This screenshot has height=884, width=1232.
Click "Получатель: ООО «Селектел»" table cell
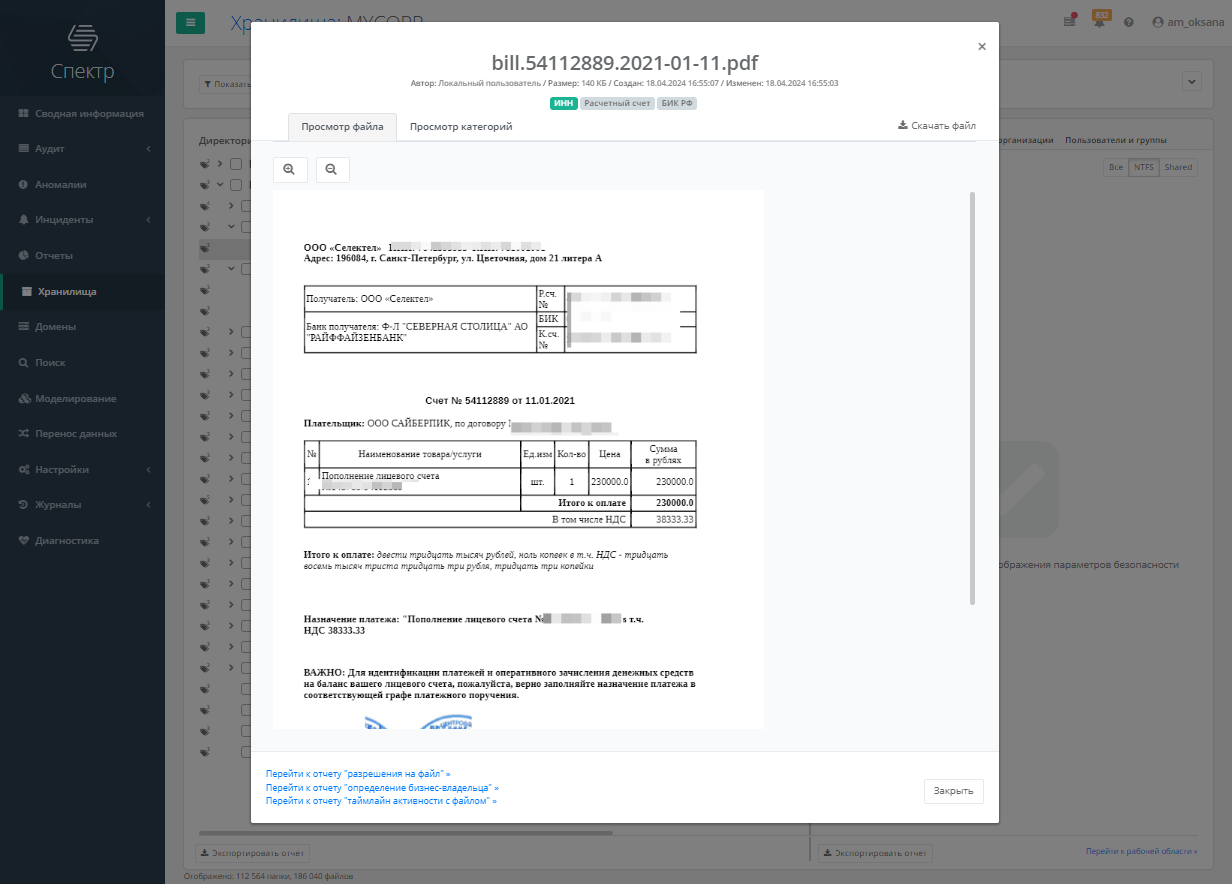420,299
